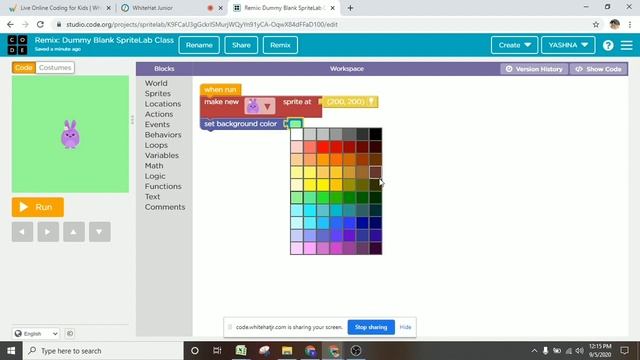Click the Share button
The width and height of the screenshot is (640, 360).
pyautogui.click(x=241, y=45)
